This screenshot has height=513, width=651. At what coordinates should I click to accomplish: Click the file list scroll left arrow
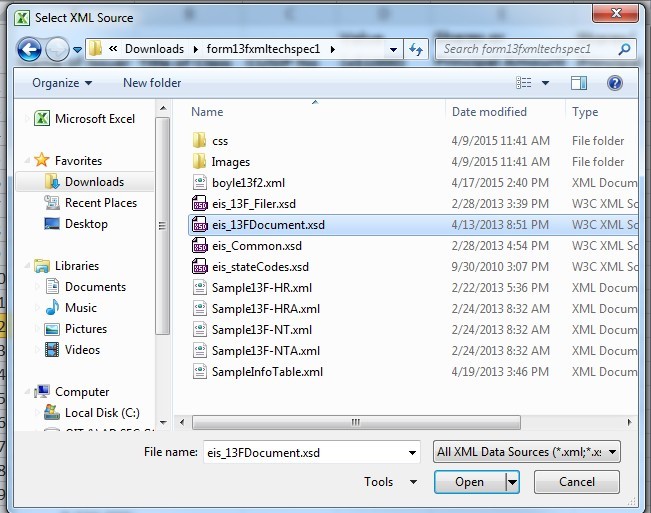click(182, 422)
